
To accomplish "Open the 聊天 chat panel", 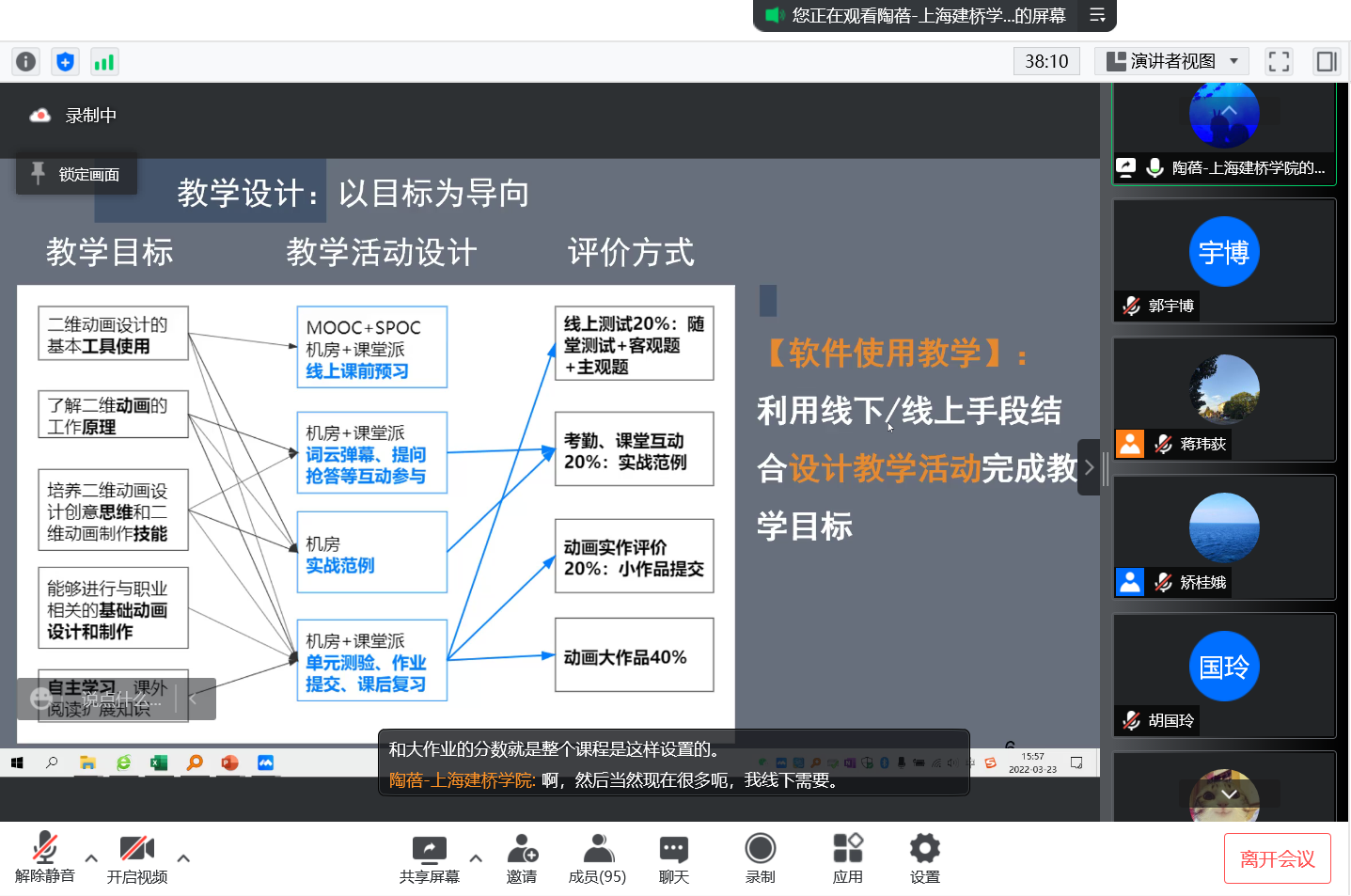I will [x=673, y=857].
